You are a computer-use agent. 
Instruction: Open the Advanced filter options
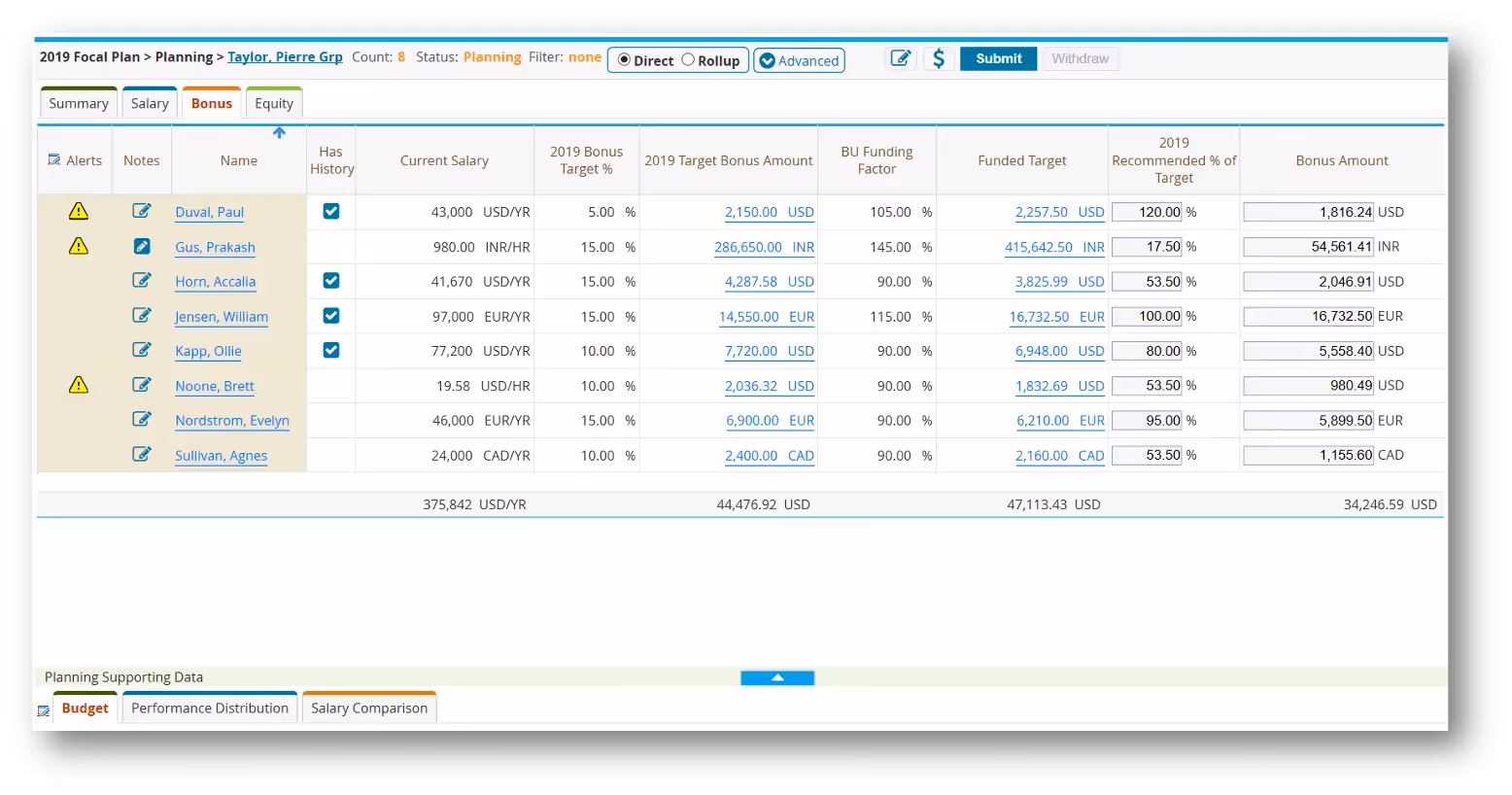pyautogui.click(x=799, y=60)
